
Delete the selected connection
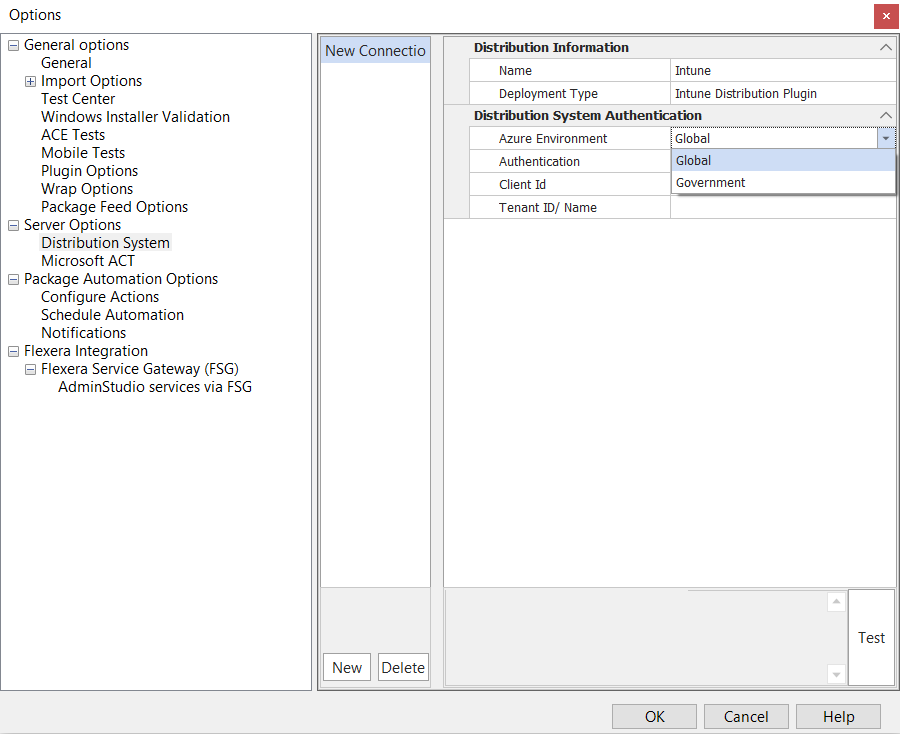[x=403, y=667]
